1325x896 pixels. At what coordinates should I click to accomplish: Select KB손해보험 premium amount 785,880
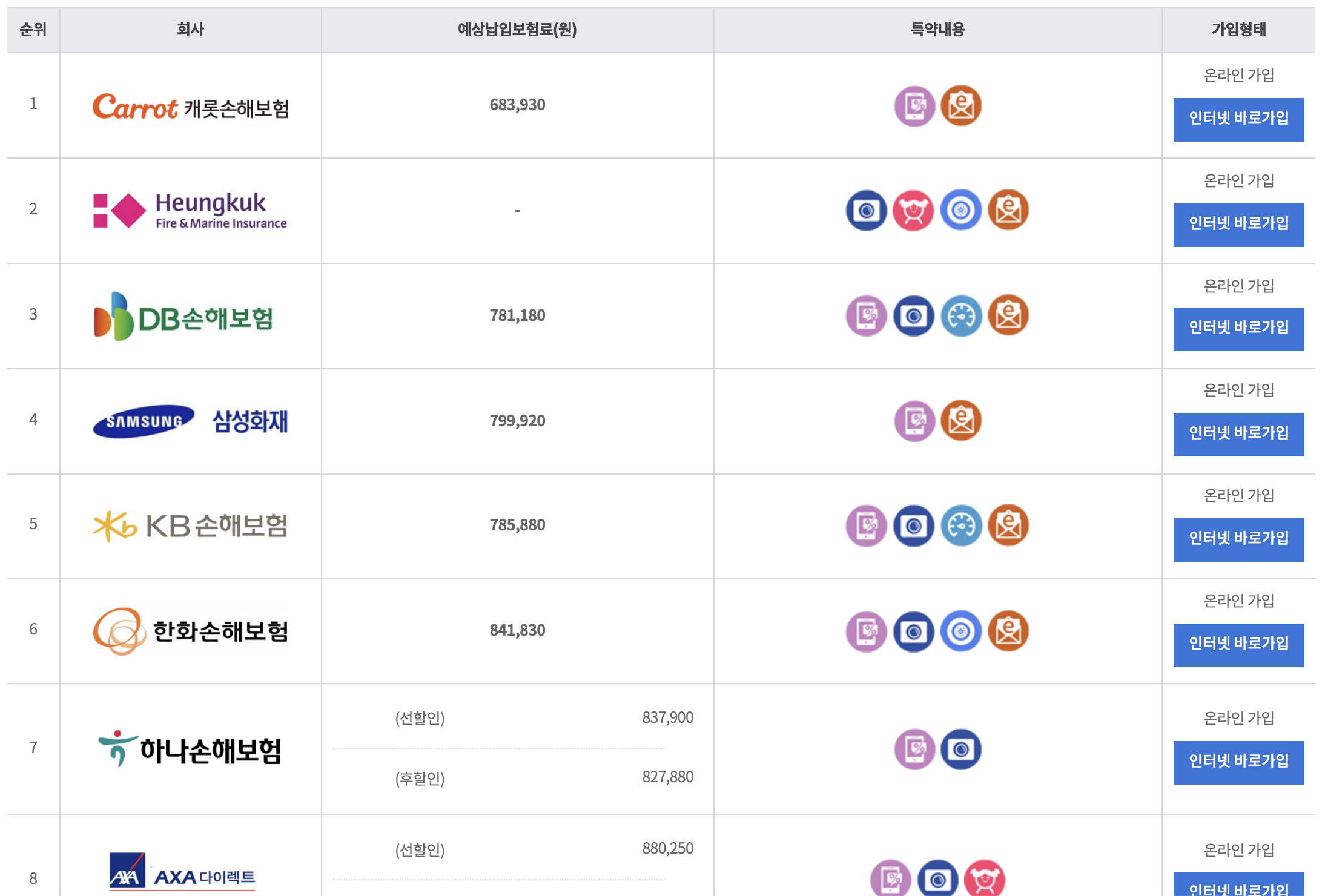click(x=517, y=525)
